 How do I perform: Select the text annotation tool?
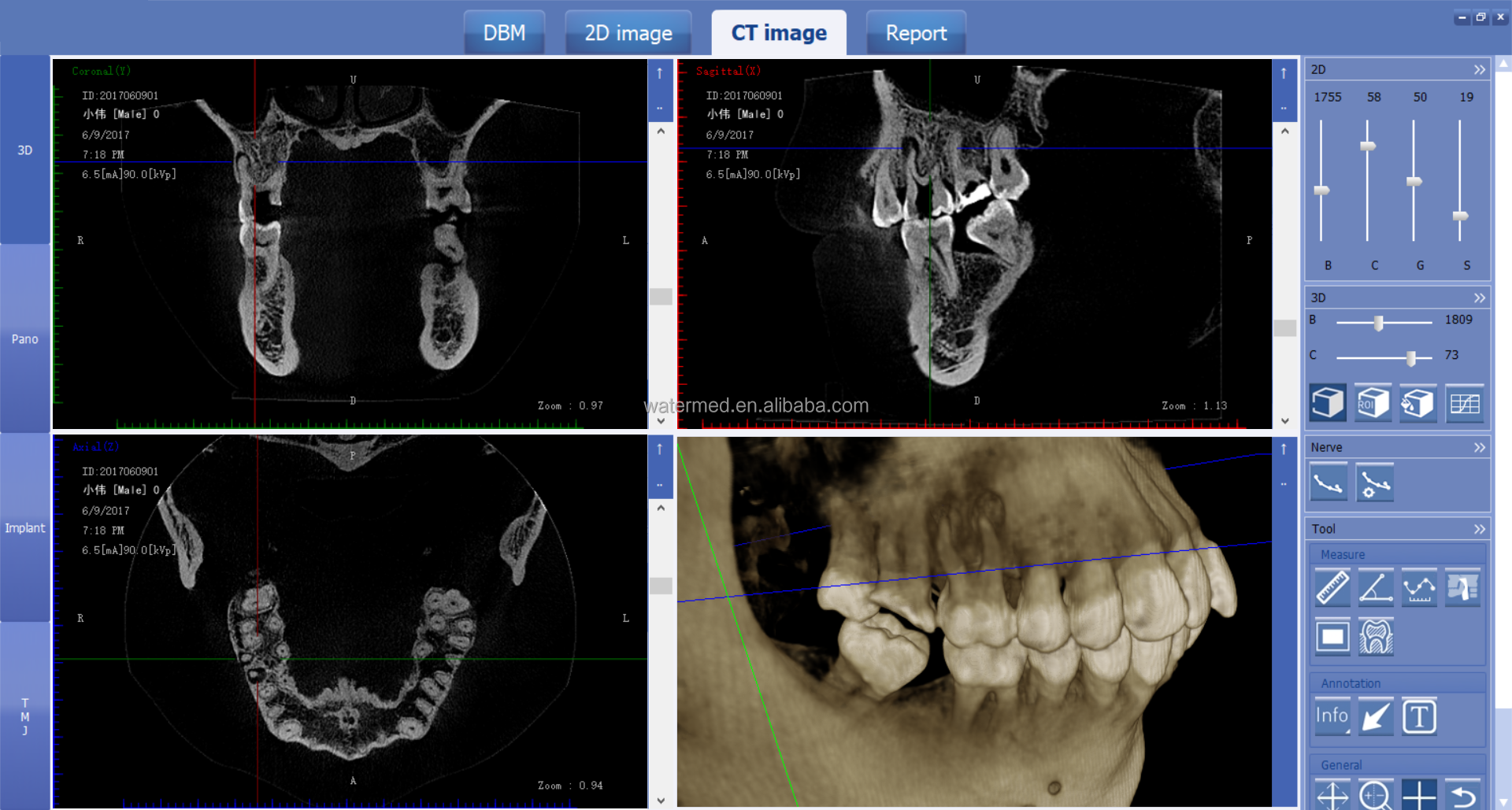tap(1419, 716)
